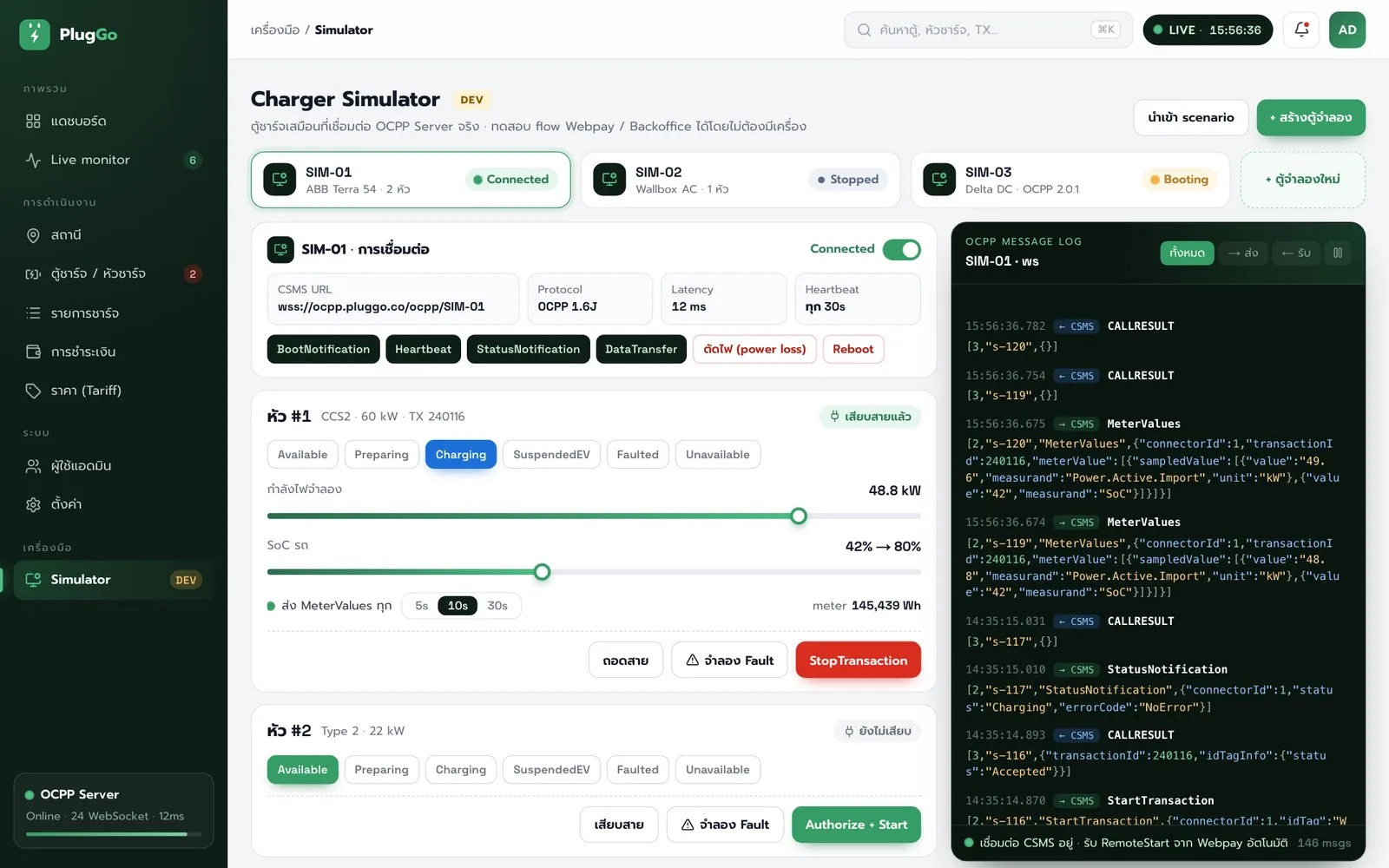The image size is (1389, 868).
Task: Switch to the SIM-03 Delta DC tab
Action: coord(1070,180)
